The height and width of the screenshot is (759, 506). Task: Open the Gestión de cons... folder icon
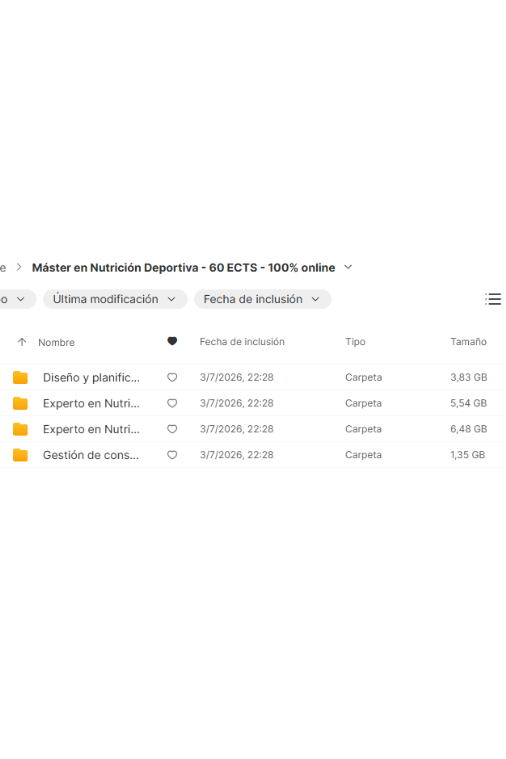(x=20, y=455)
